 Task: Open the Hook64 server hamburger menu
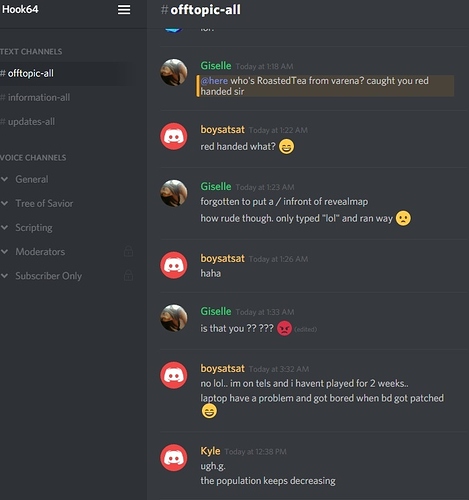pyautogui.click(x=124, y=9)
